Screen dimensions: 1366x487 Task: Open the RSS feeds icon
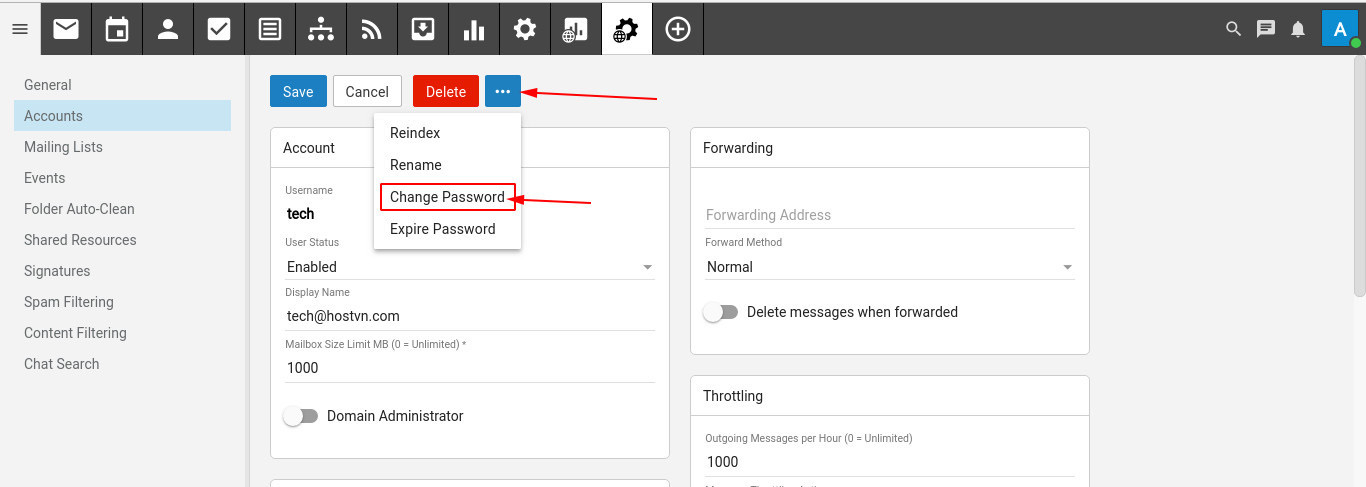coord(372,29)
